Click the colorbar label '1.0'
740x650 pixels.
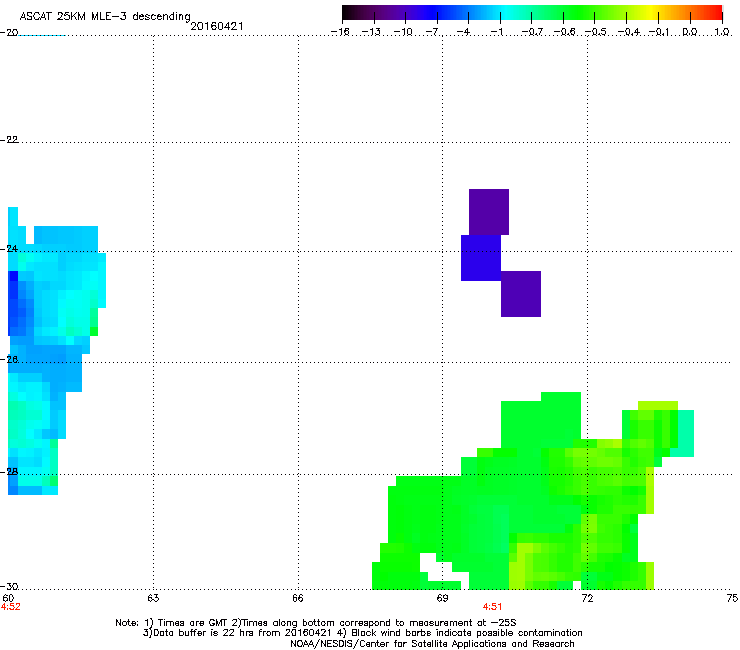(x=722, y=32)
